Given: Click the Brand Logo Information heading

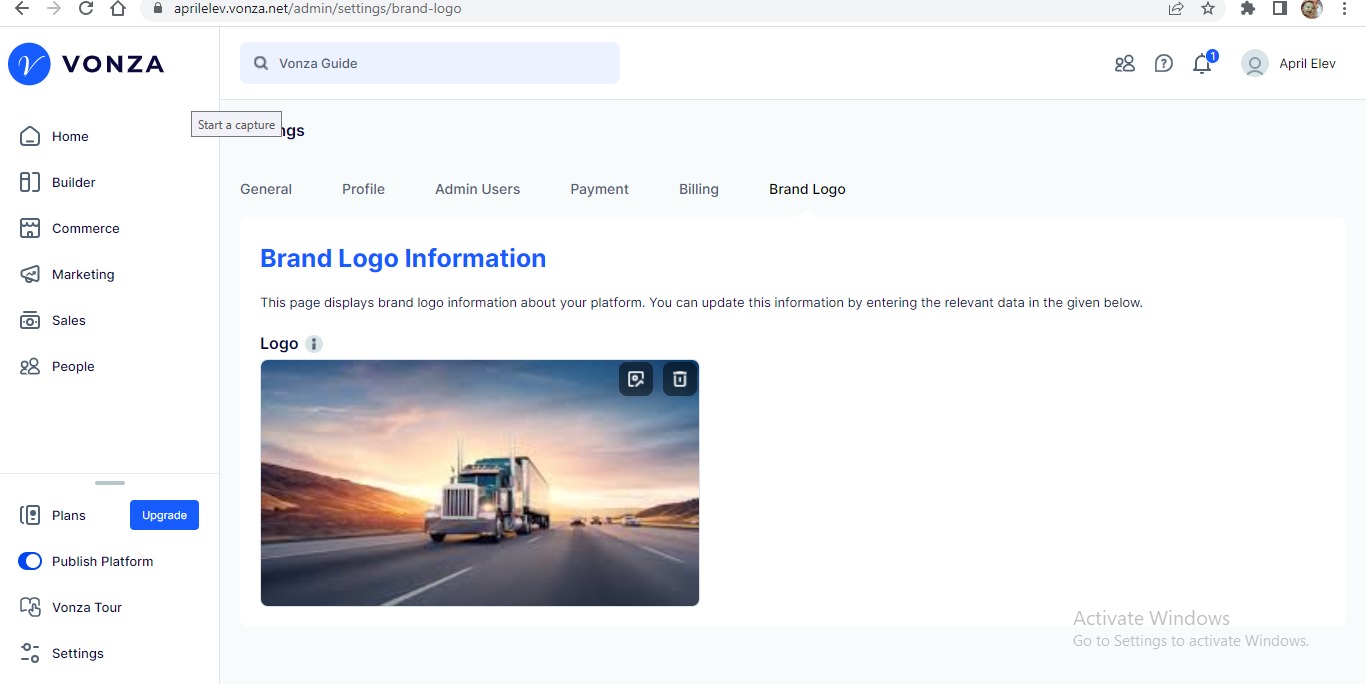Looking at the screenshot, I should tap(403, 258).
